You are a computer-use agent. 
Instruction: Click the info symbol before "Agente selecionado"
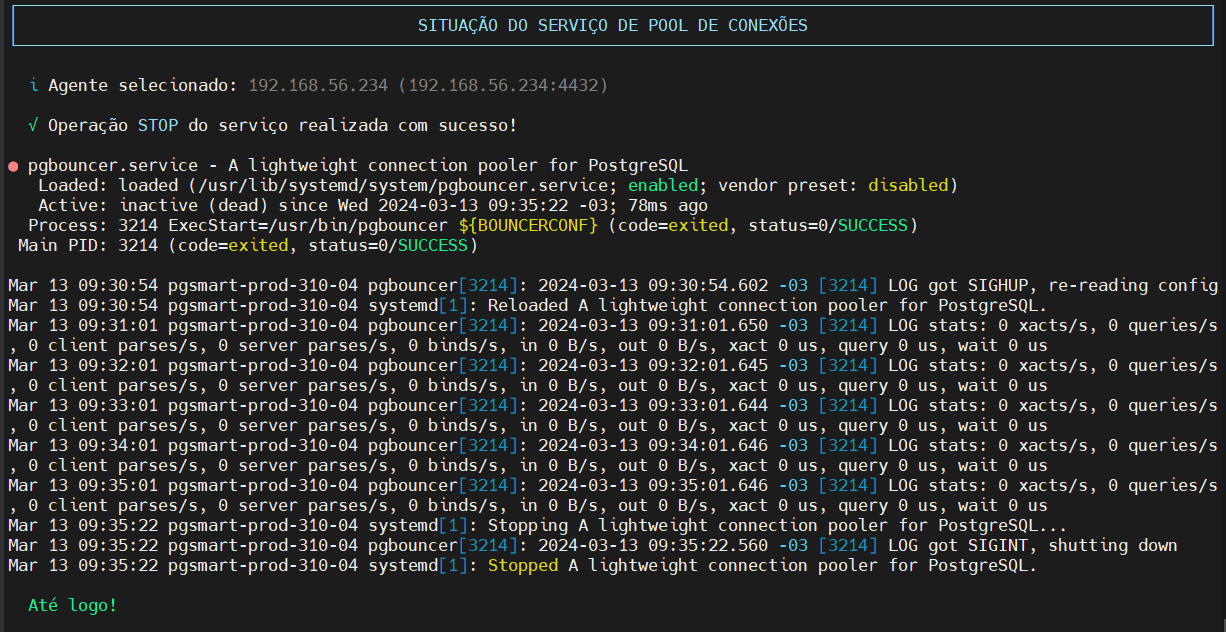click(33, 85)
